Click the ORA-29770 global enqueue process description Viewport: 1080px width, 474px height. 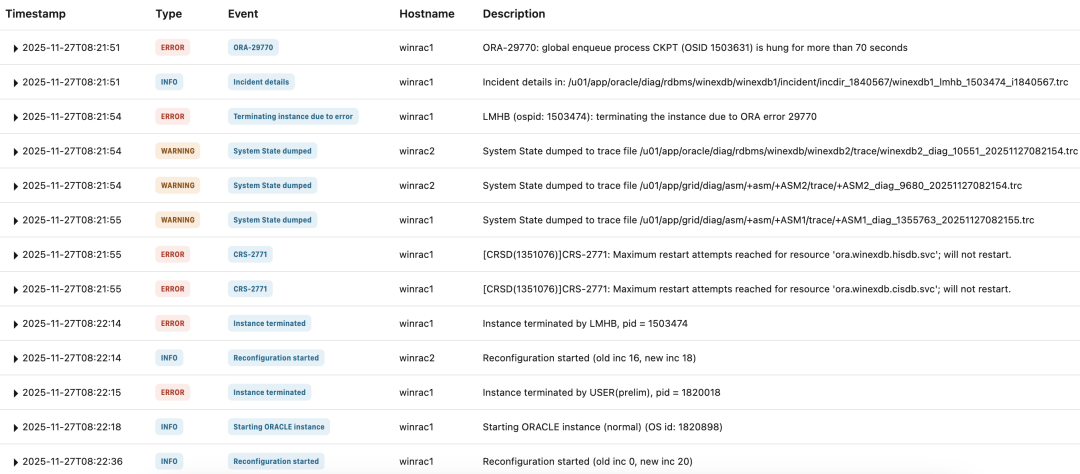coord(695,48)
